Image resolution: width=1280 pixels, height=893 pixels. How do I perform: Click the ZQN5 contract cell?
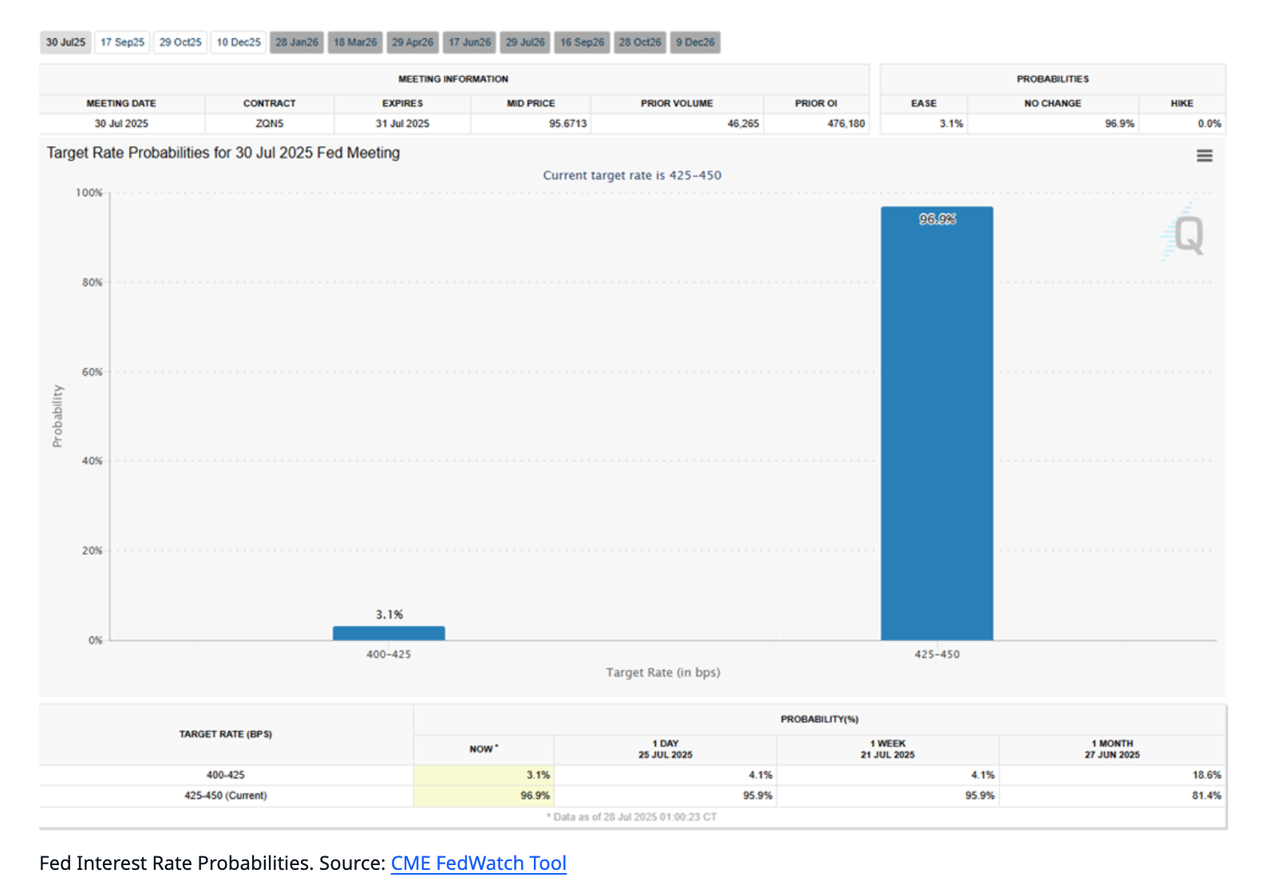pos(269,124)
